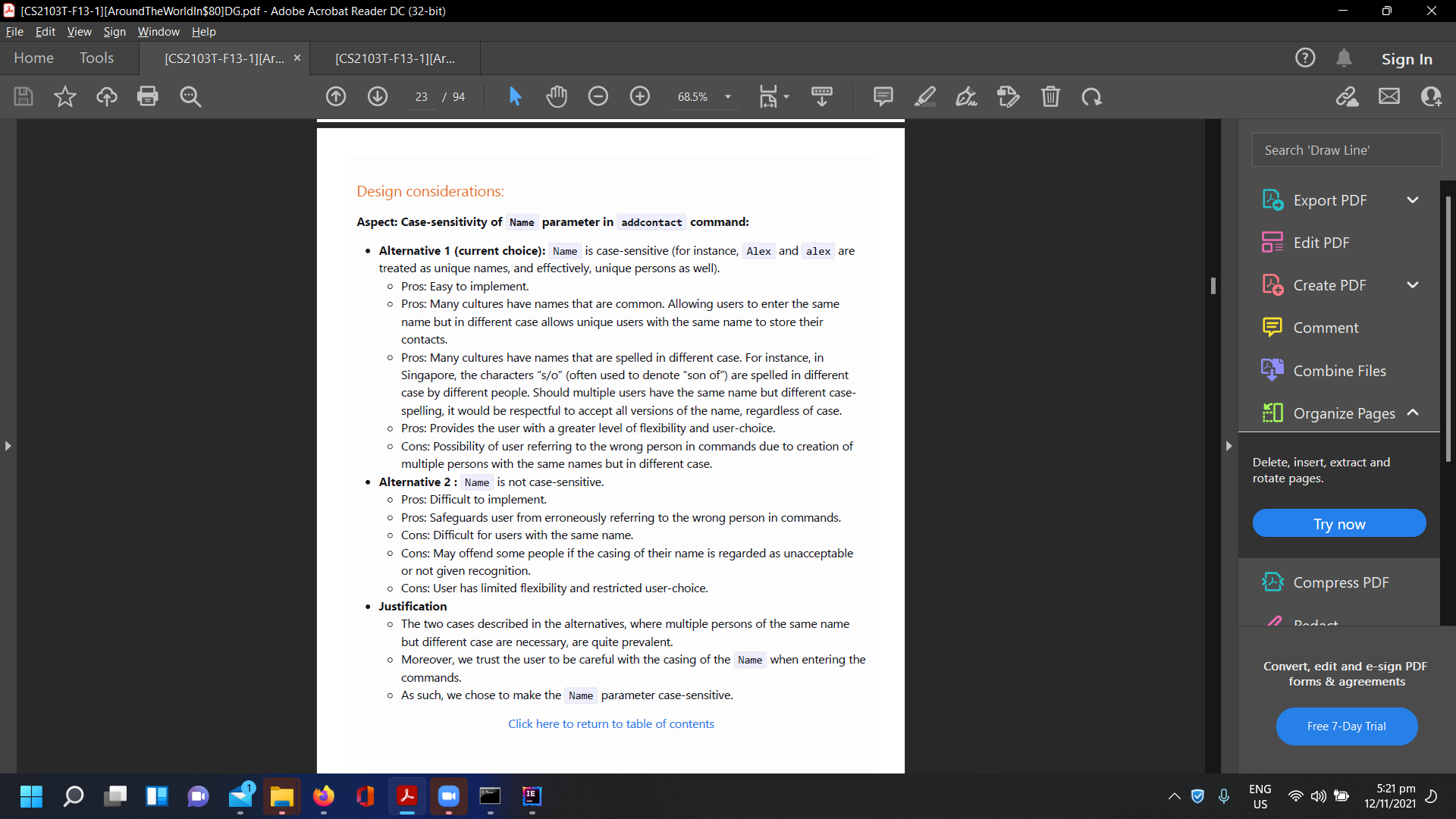Collapse the Organize Pages section

(x=1413, y=413)
